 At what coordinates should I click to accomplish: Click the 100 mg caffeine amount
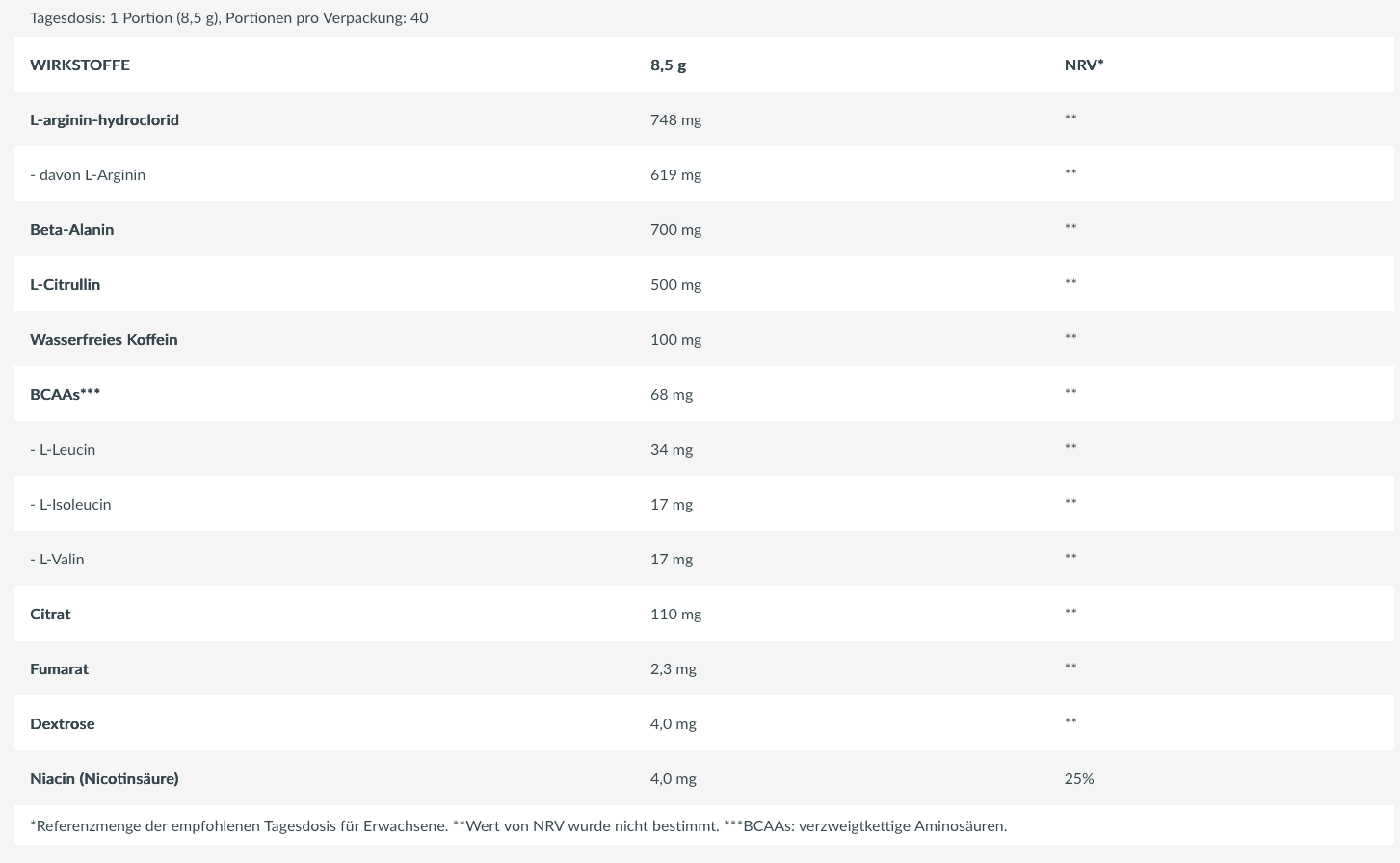675,339
